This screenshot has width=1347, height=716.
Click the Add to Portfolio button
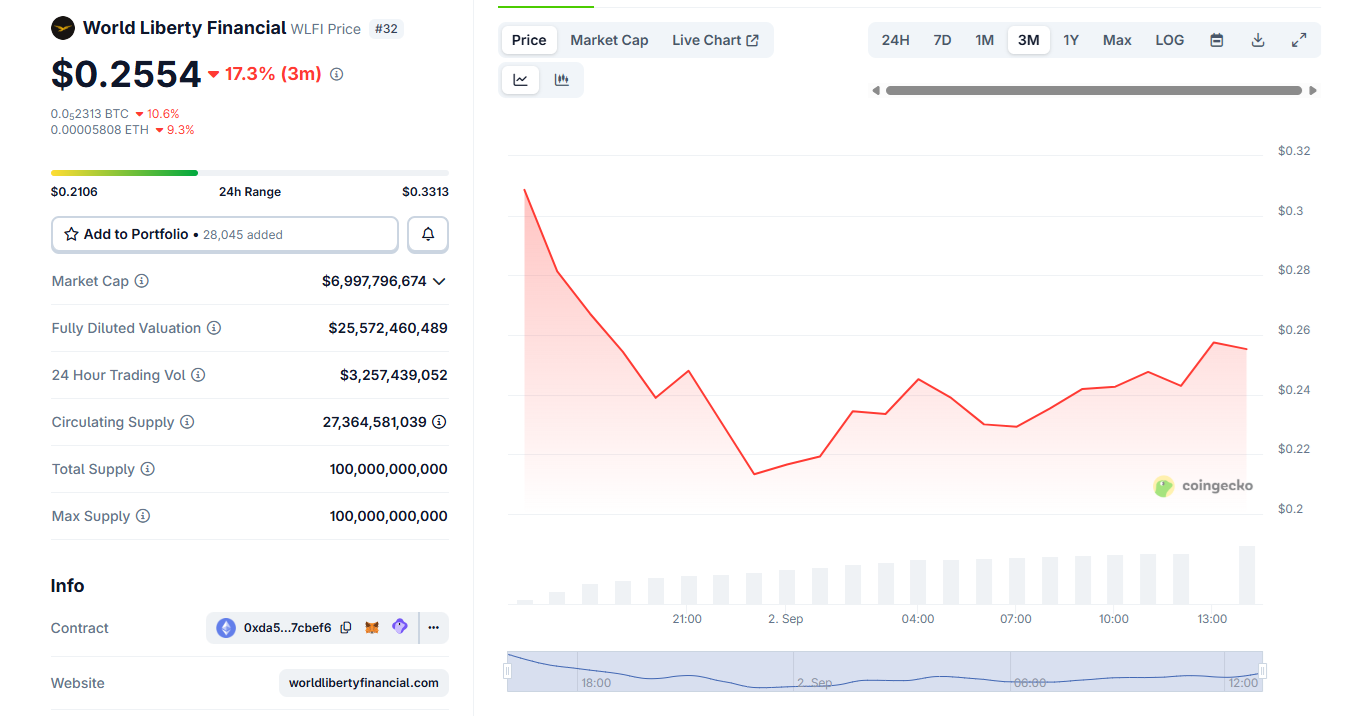[225, 234]
